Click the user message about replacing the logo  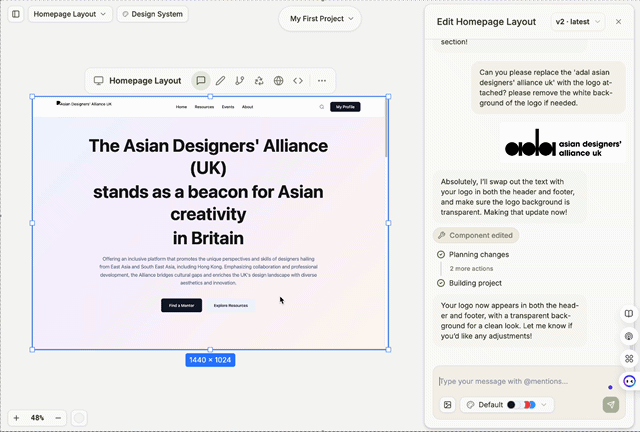coord(548,88)
